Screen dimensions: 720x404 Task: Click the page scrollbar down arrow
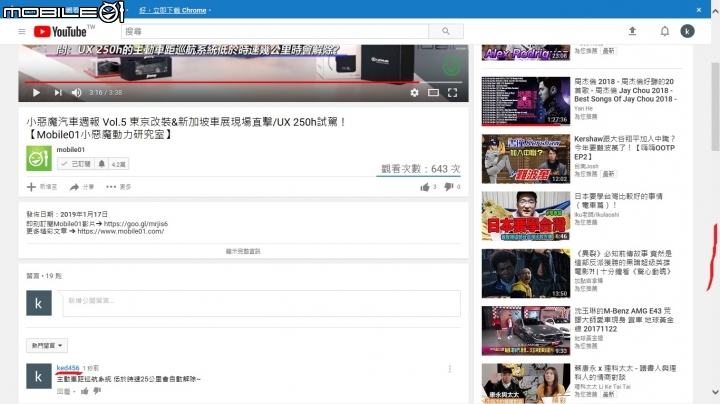(x=715, y=393)
